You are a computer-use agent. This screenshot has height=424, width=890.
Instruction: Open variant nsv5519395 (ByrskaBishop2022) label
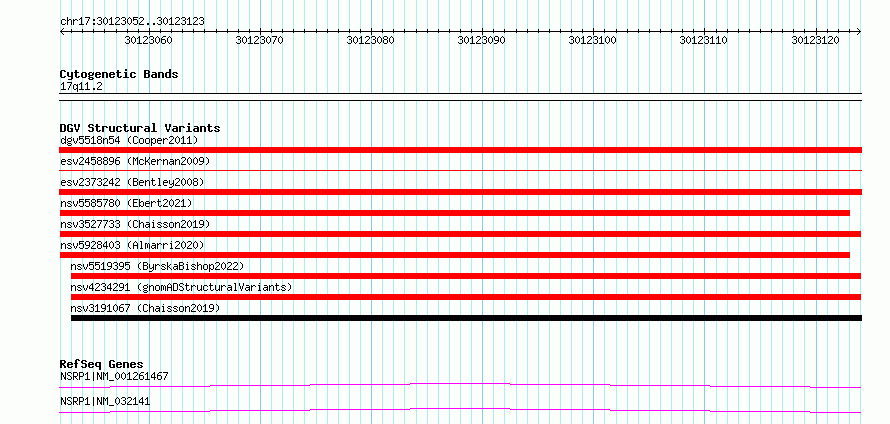coord(157,266)
